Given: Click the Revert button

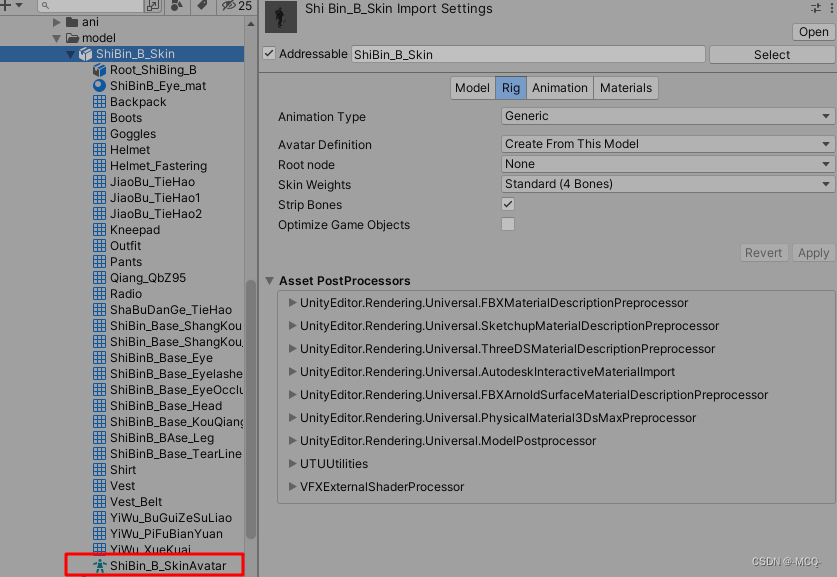Looking at the screenshot, I should 764,253.
